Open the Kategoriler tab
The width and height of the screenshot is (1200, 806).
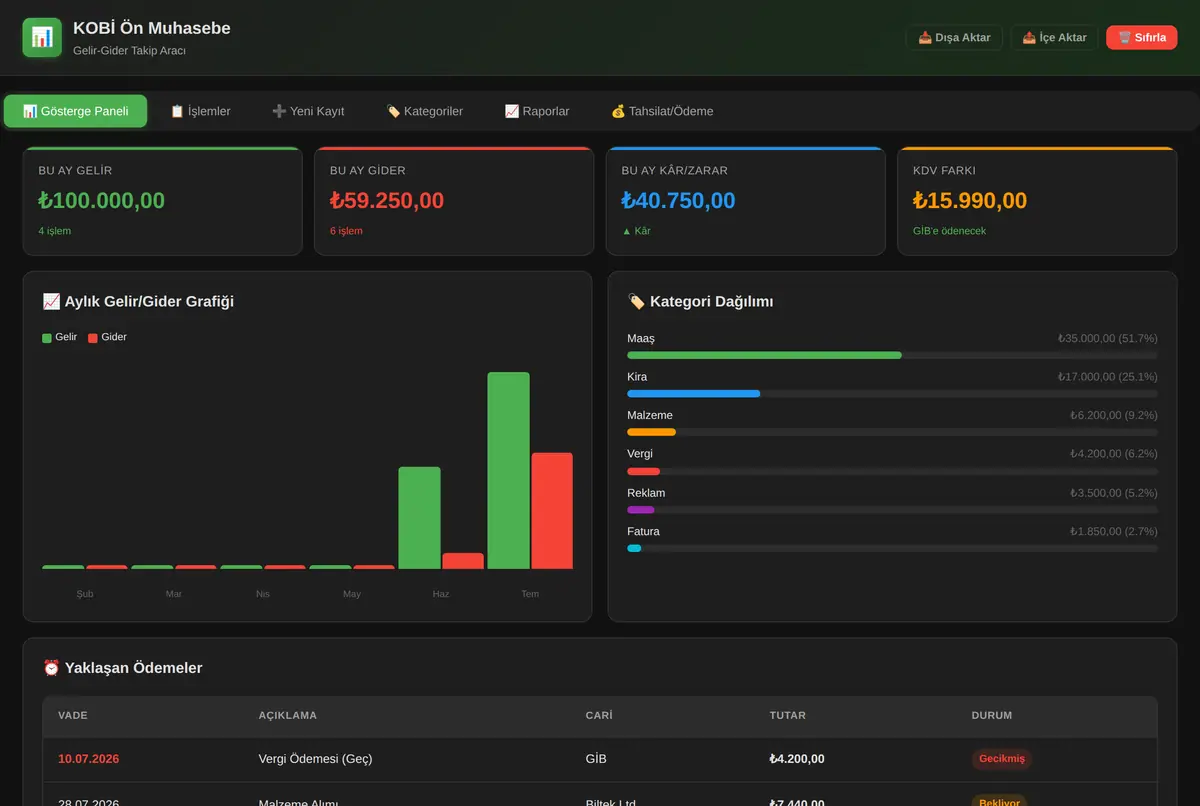pyautogui.click(x=424, y=111)
